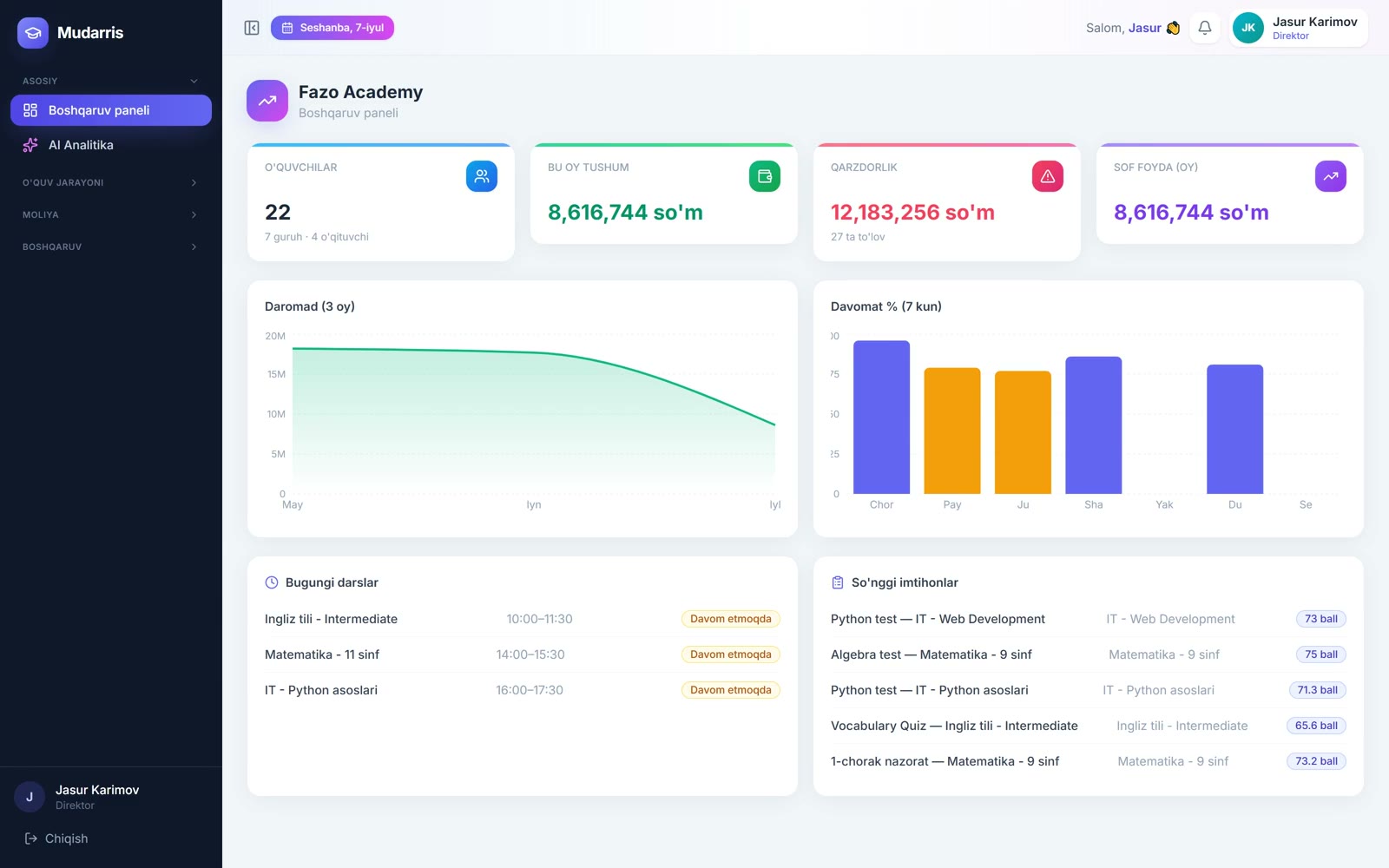Viewport: 1389px width, 868px height.
Task: Open Python test — IT - Python asoslari exam
Action: [1089, 690]
